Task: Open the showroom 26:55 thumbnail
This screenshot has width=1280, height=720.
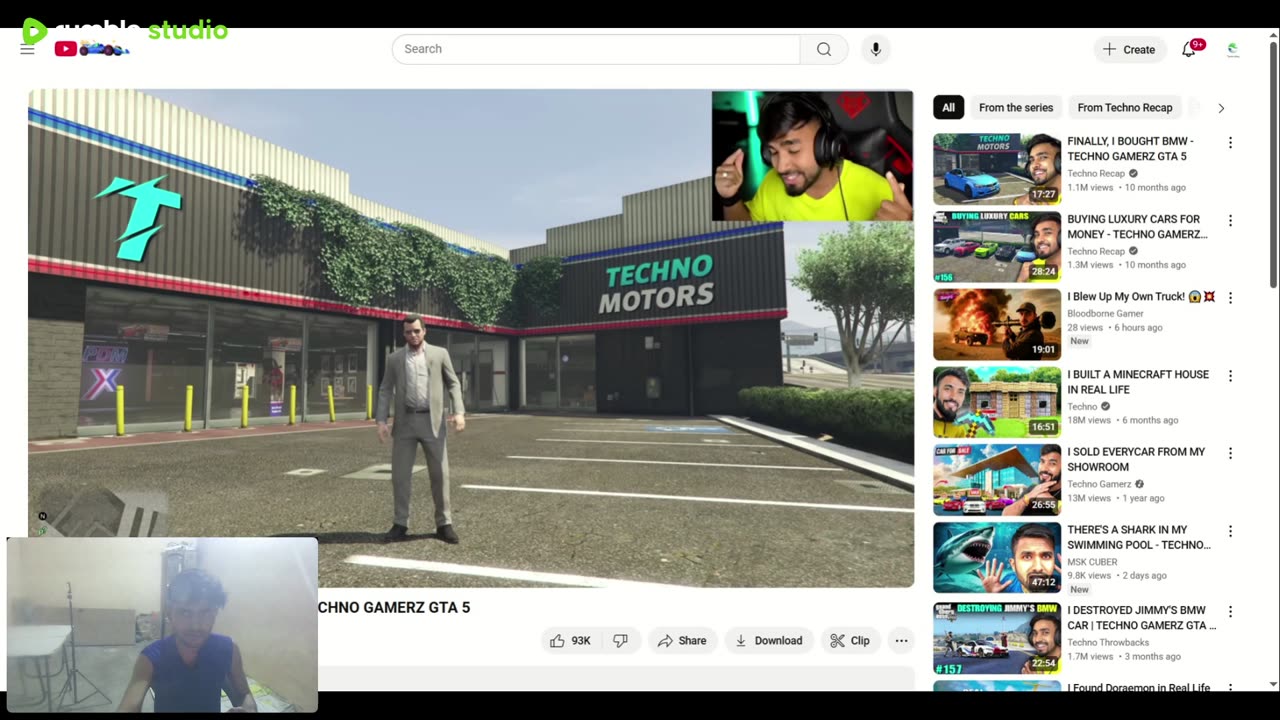Action: pyautogui.click(x=997, y=479)
